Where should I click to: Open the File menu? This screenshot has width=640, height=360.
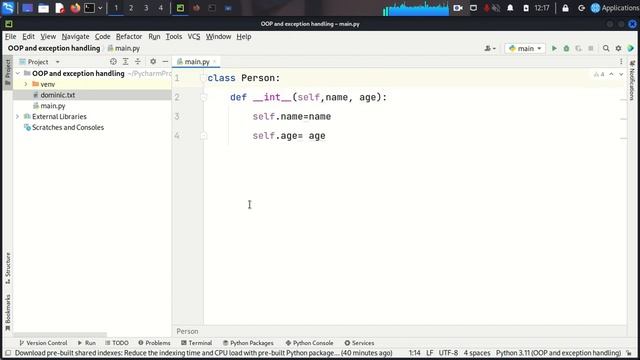coord(10,36)
